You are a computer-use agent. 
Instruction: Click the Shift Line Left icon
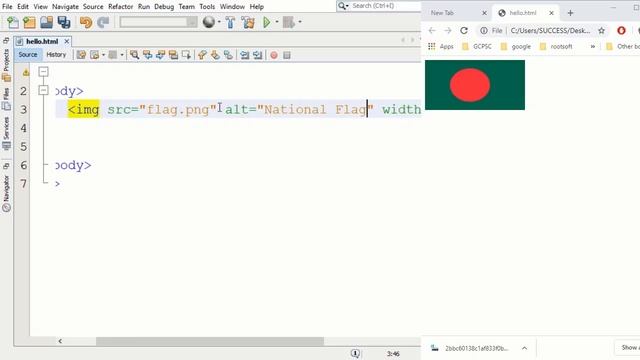(244, 55)
